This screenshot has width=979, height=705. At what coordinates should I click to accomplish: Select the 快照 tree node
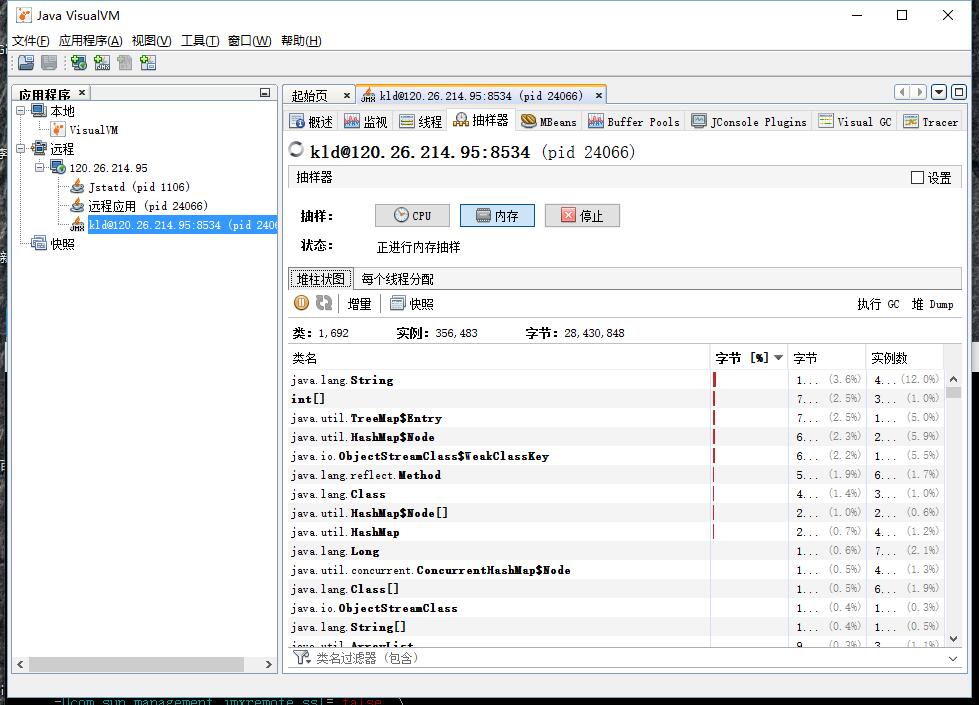pos(62,244)
